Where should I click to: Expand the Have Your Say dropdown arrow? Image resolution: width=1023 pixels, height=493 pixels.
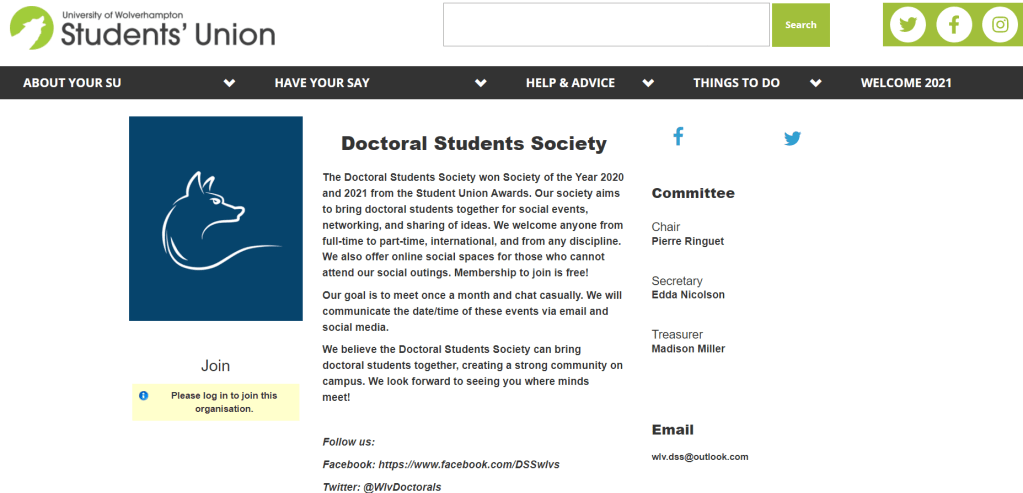[x=481, y=83]
